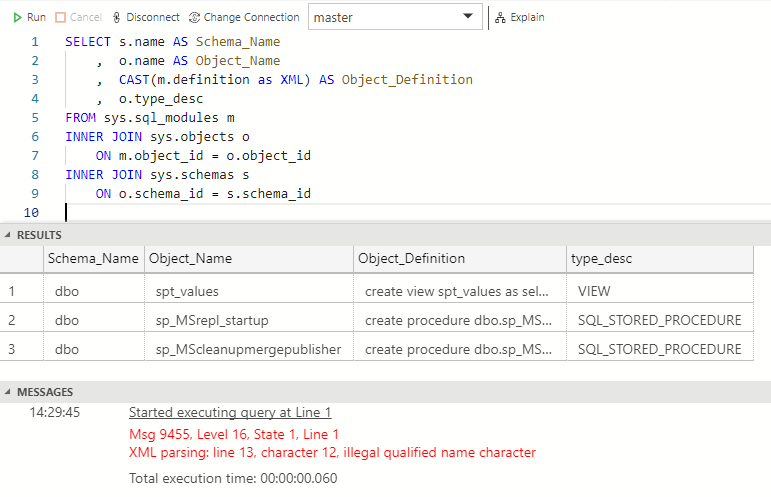Viewport: 771px width, 497px height.
Task: Click the green Run play icon
Action: [x=18, y=17]
